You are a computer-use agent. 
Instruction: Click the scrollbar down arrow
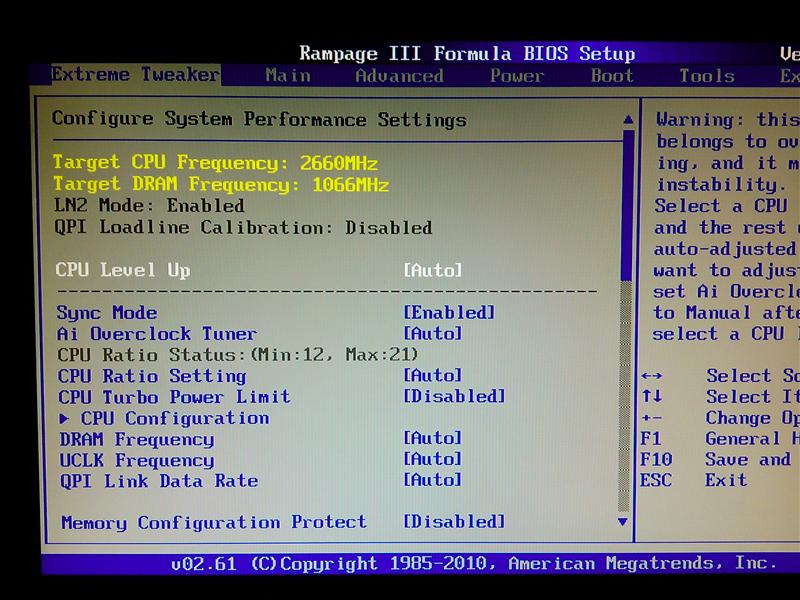pos(625,522)
